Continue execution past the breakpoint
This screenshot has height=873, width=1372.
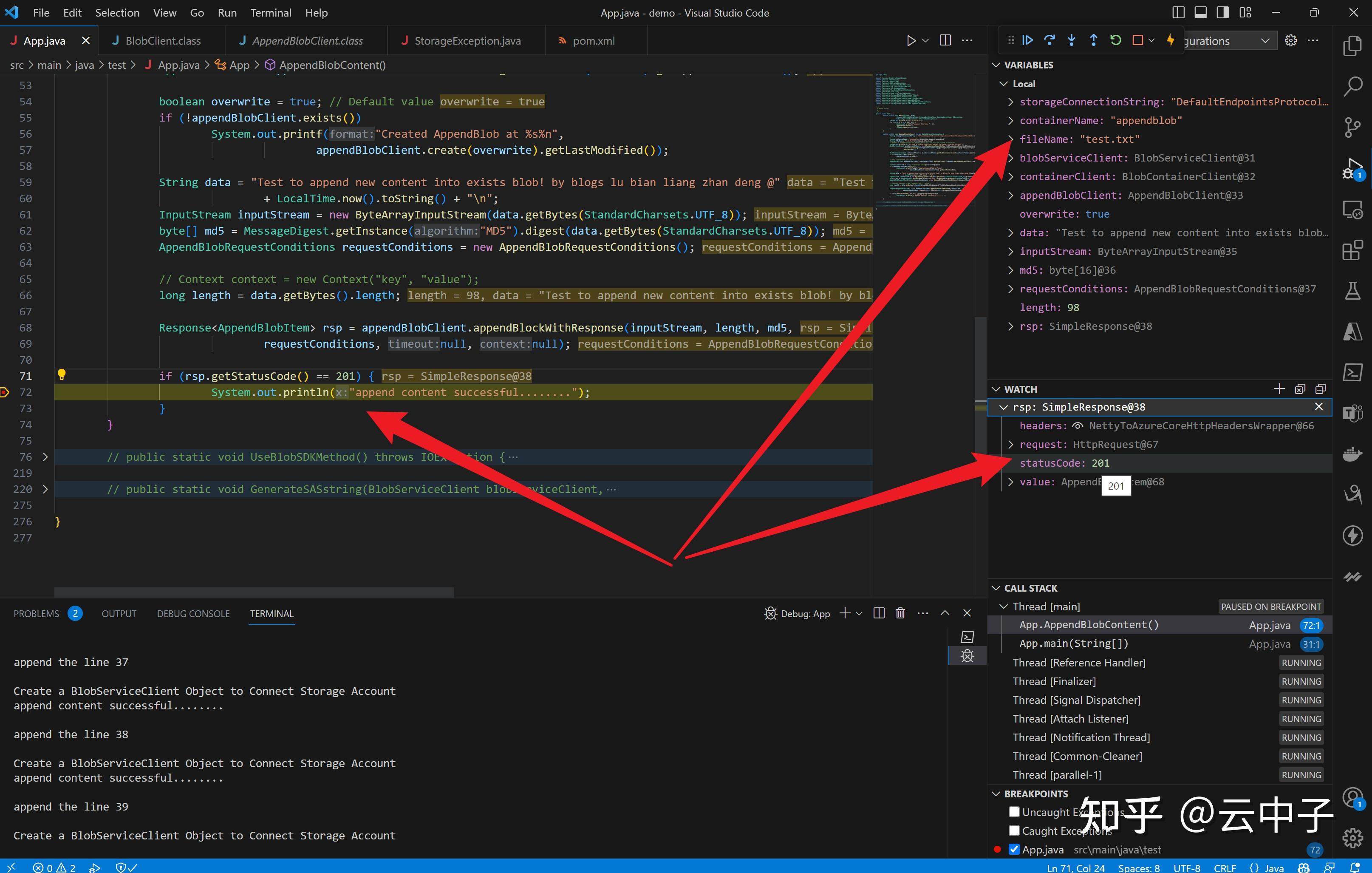pyautogui.click(x=1027, y=40)
